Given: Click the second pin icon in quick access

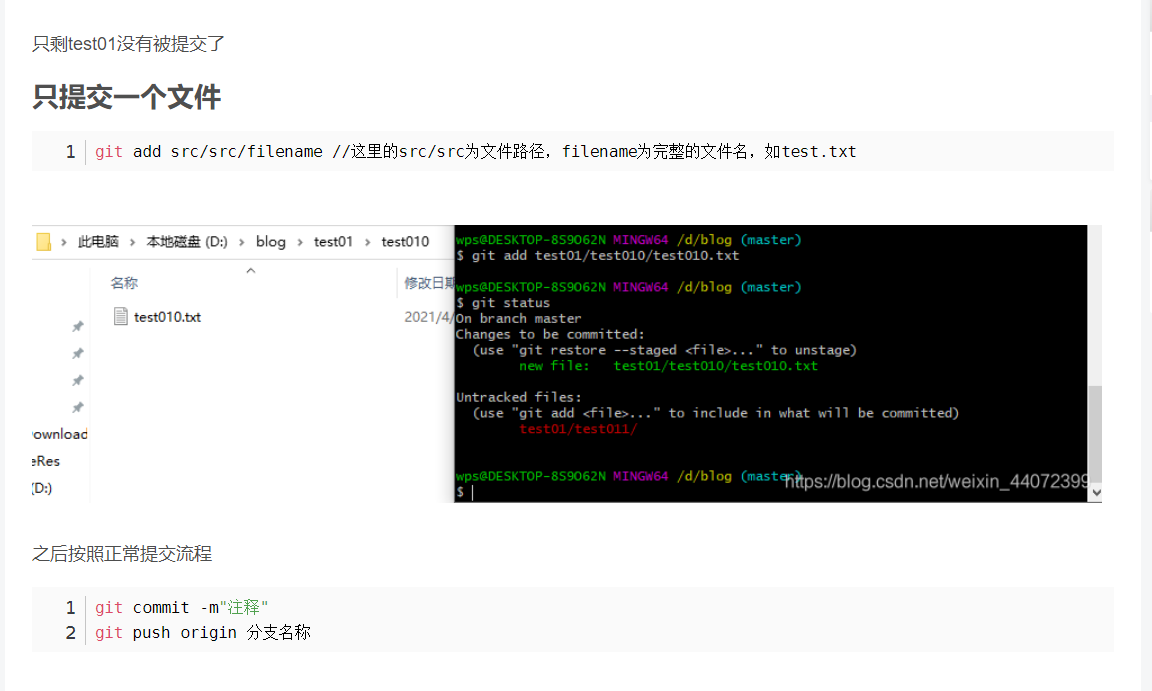Looking at the screenshot, I should [77, 354].
